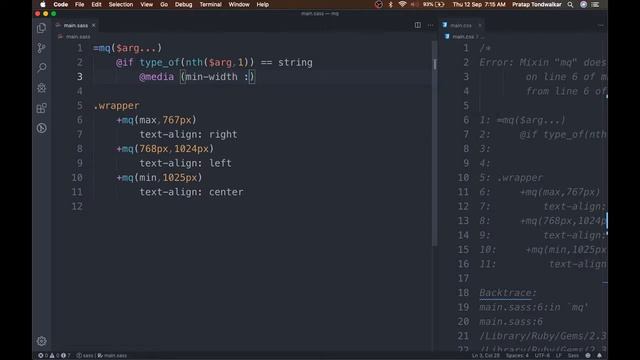The width and height of the screenshot is (640, 360).
Task: Open Spotlight search in menu bar
Action: tap(570, 4)
